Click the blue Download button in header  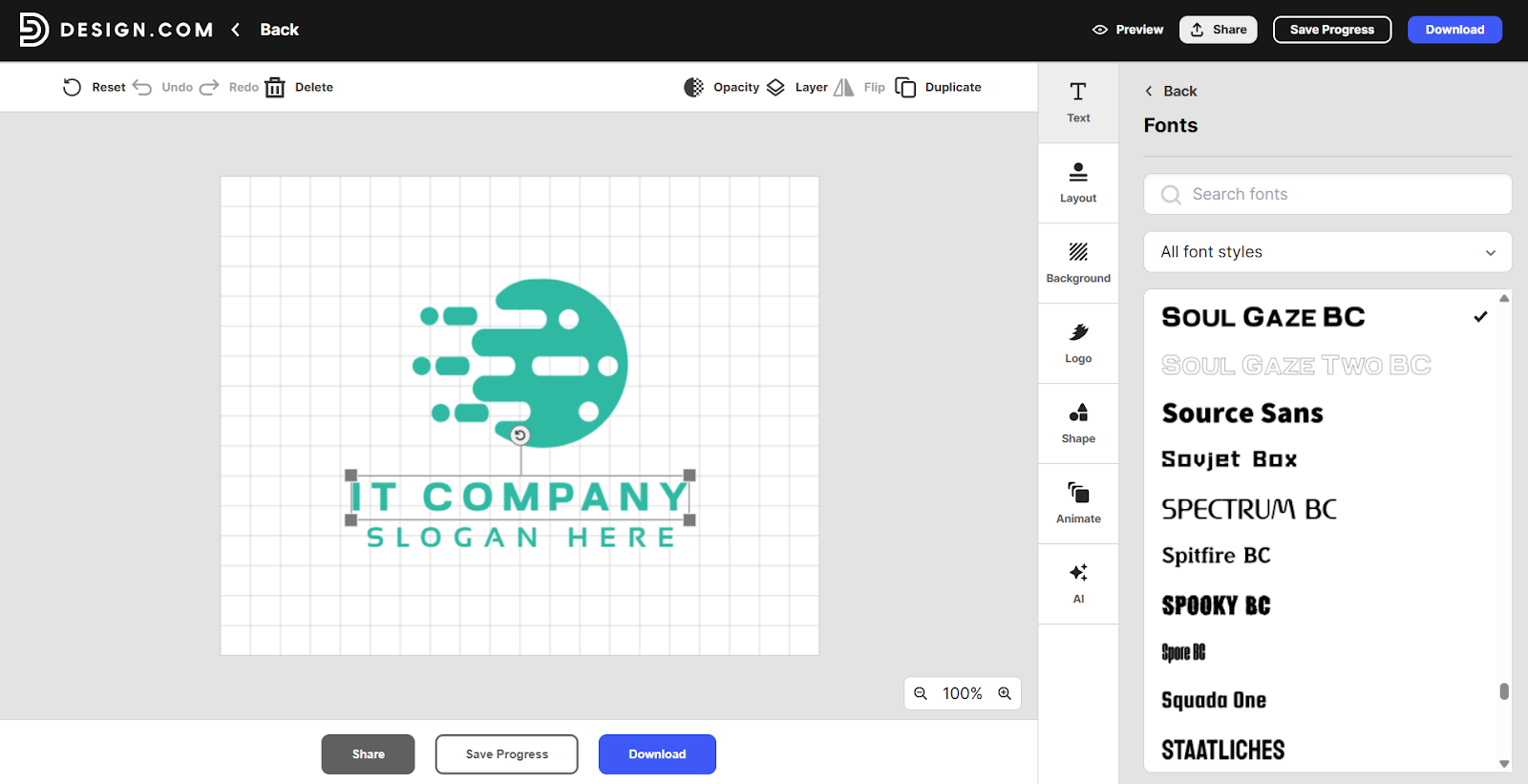[1454, 30]
